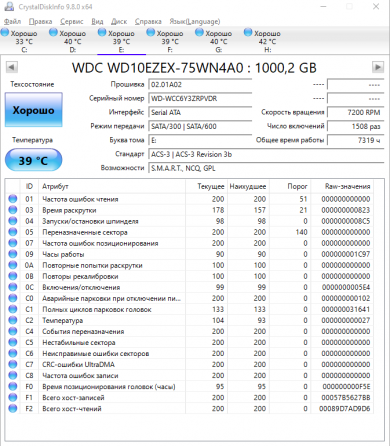The image size is (390, 446).
Task: Click the Наихудшее column header
Action: (x=248, y=187)
